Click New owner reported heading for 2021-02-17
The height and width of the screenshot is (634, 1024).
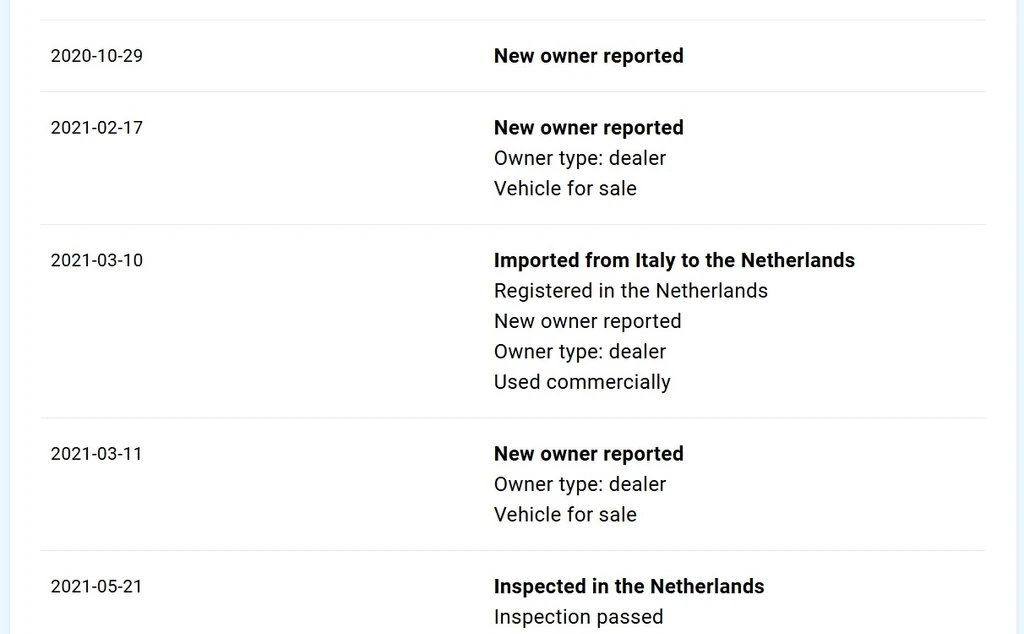(x=588, y=128)
